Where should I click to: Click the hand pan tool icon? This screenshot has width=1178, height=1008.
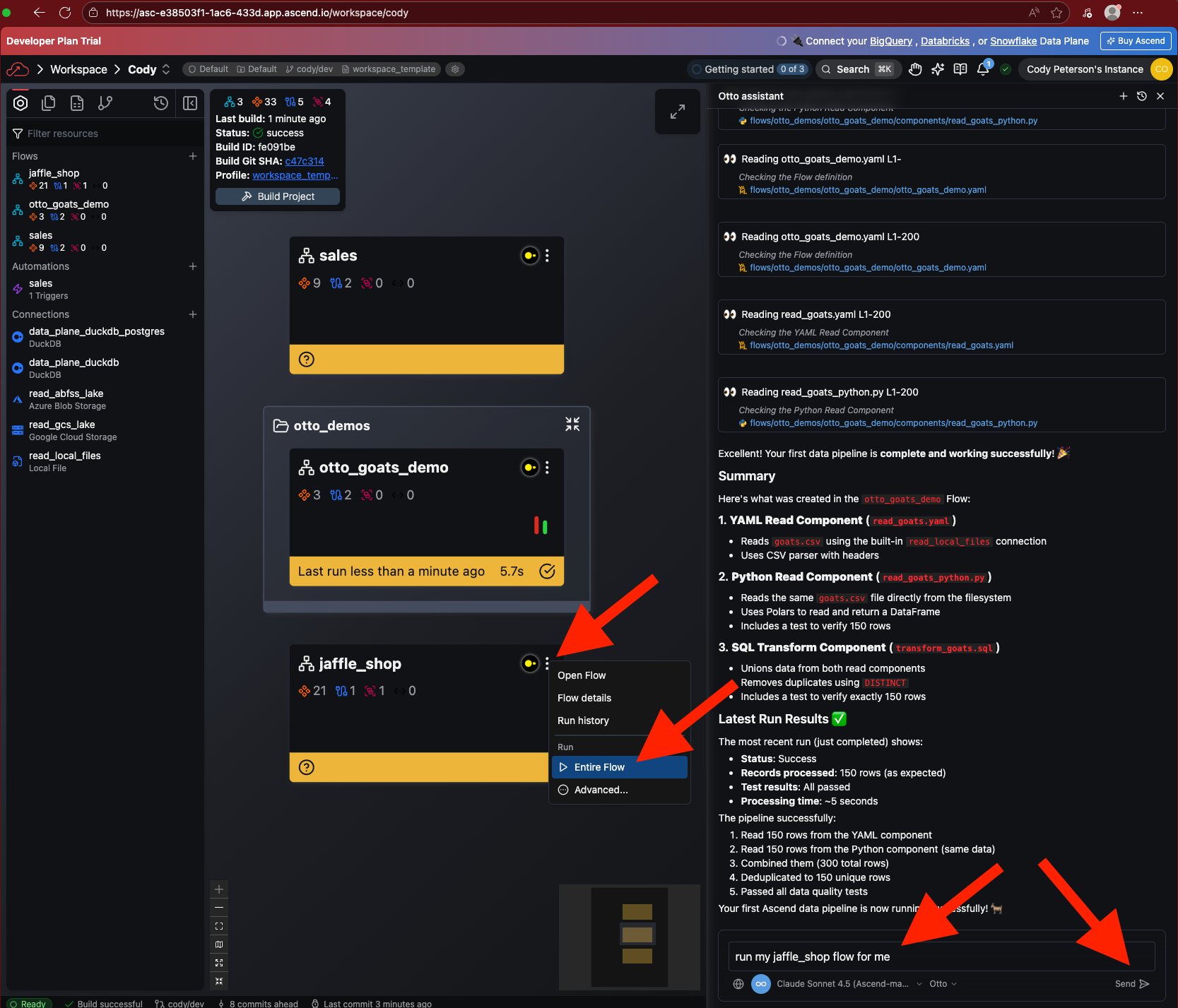[x=915, y=69]
